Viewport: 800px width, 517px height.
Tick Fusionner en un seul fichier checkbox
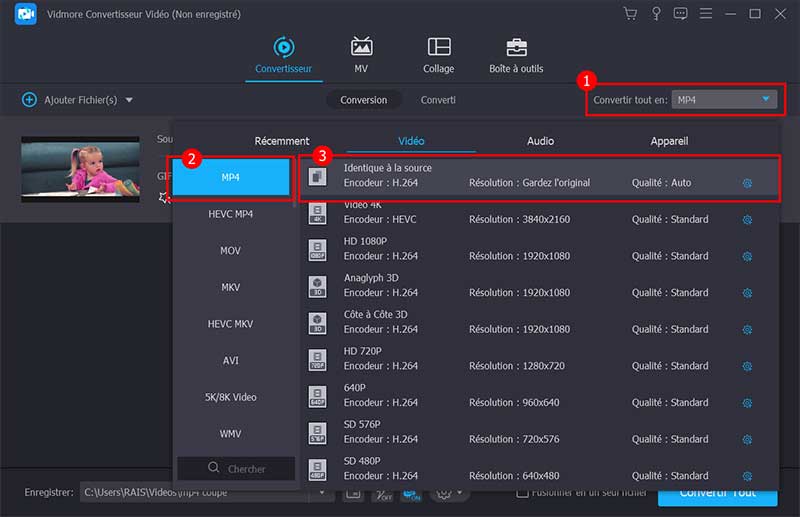[x=522, y=493]
